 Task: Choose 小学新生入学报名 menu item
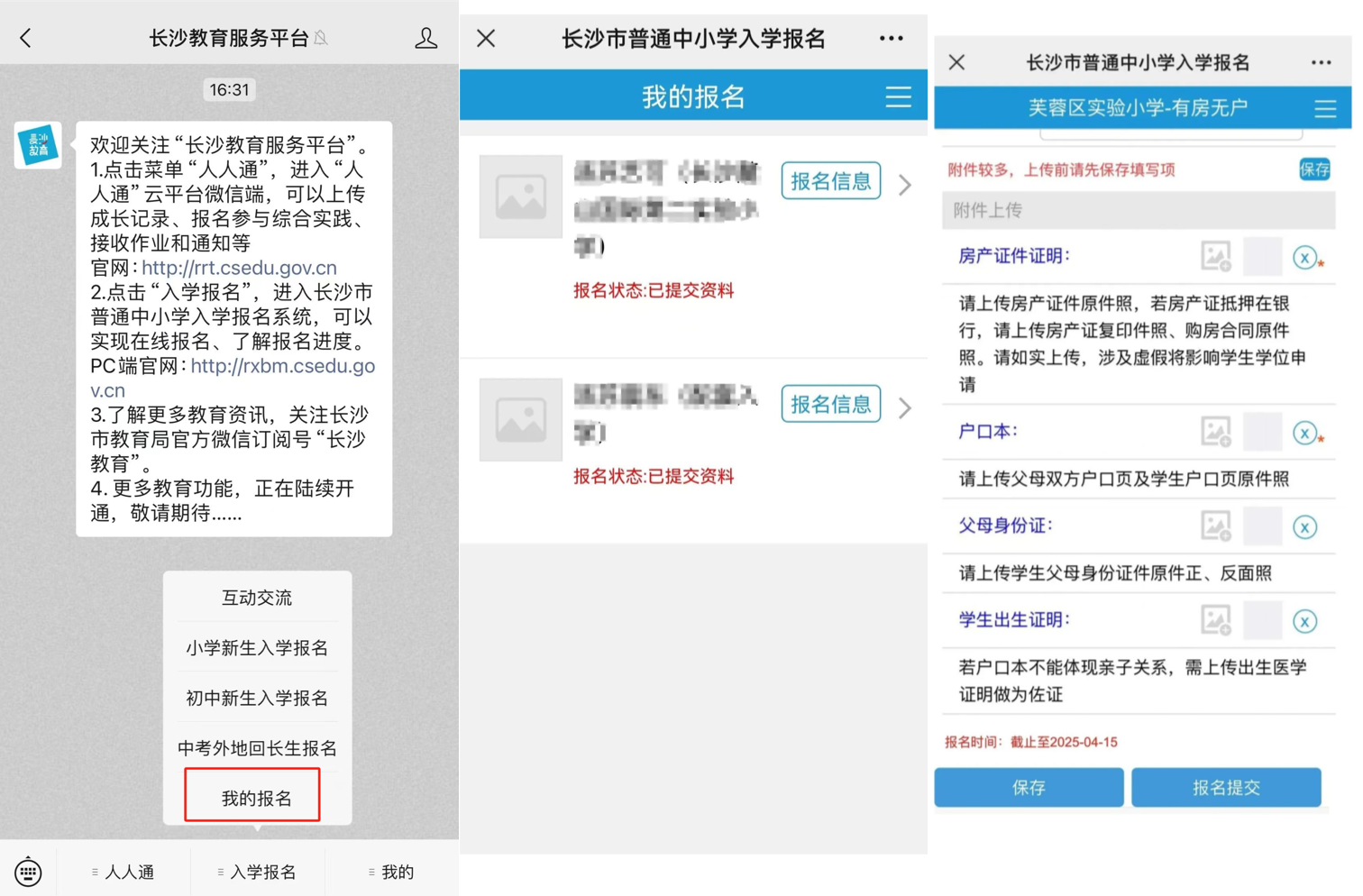257,647
